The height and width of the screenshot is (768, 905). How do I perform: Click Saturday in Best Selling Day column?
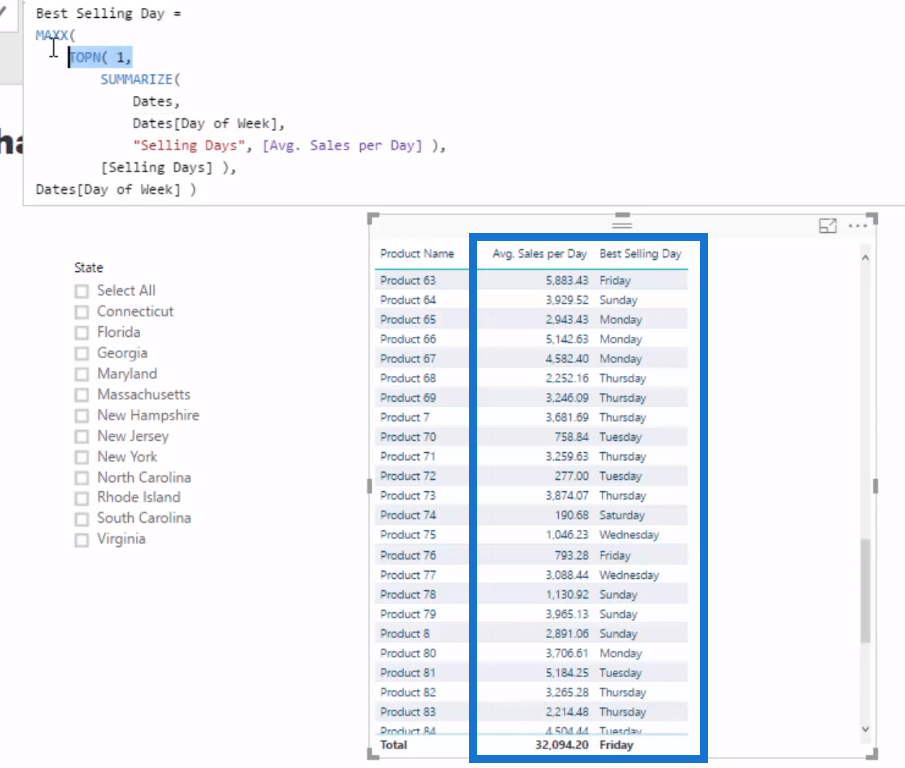pyautogui.click(x=622, y=515)
